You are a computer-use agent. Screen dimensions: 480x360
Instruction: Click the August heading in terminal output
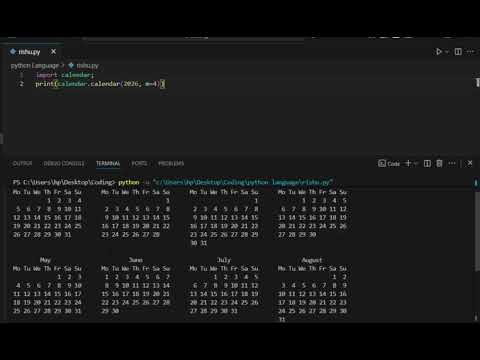312,260
